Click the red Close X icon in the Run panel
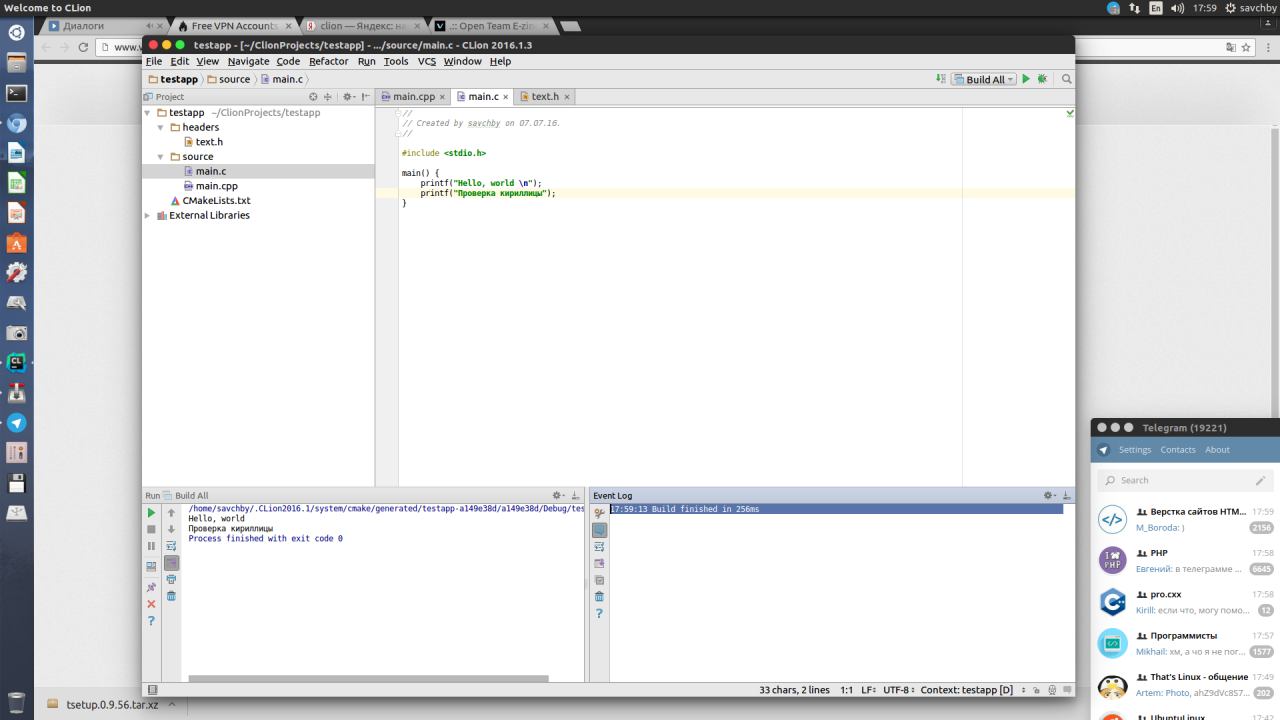The image size is (1280, 720). (152, 604)
